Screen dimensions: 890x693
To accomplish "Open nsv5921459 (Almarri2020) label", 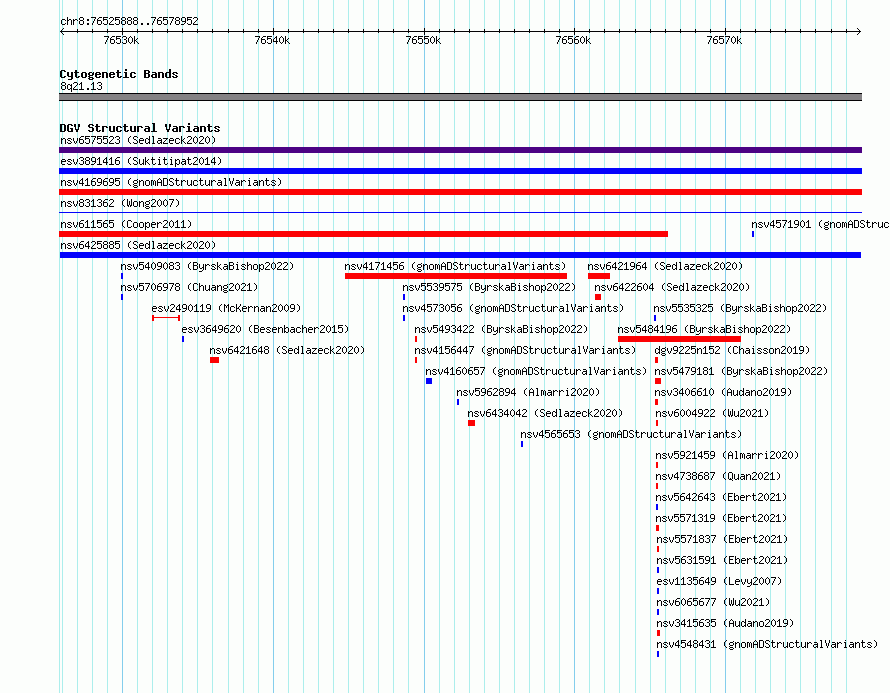I will [x=727, y=455].
